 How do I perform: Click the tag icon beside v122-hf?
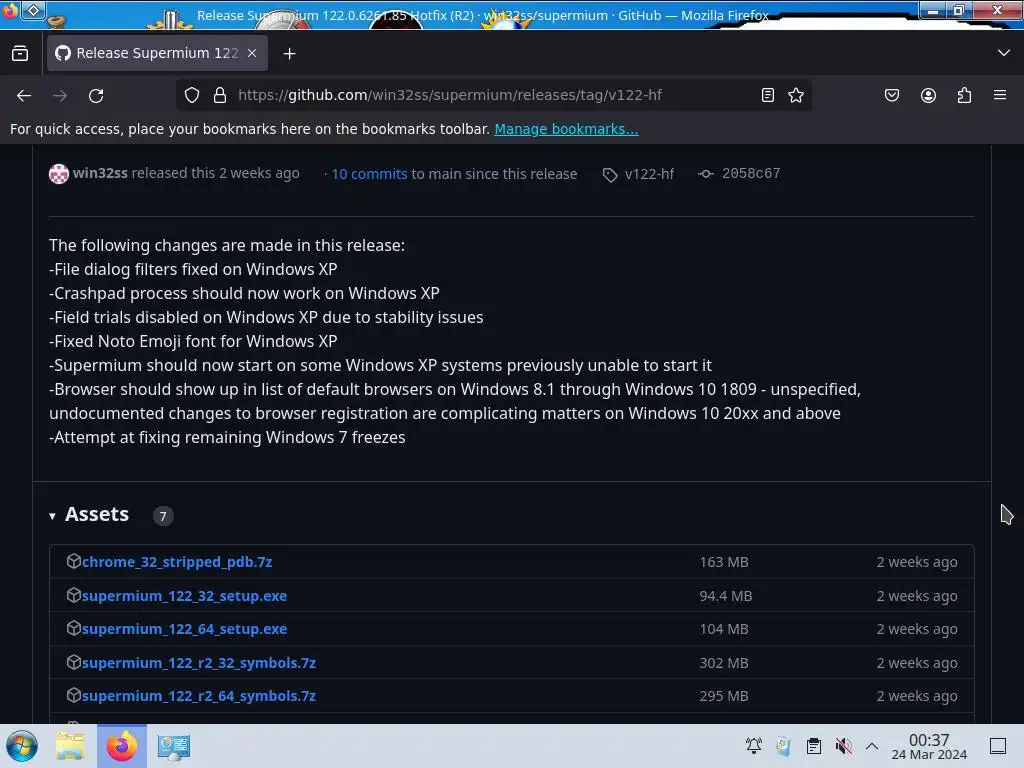point(610,174)
